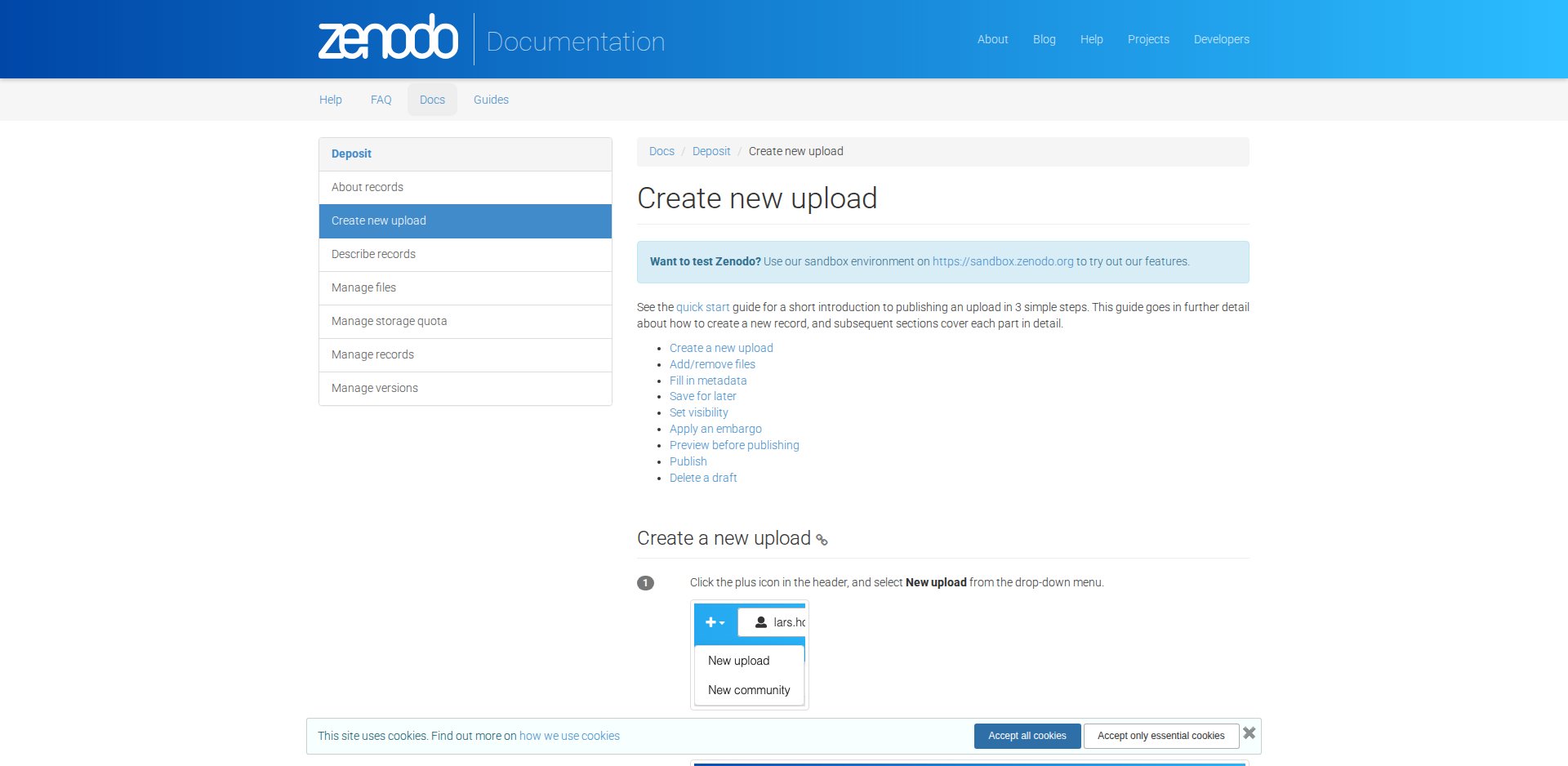
Task: Open 'Describe records' in the sidebar
Action: pos(465,254)
